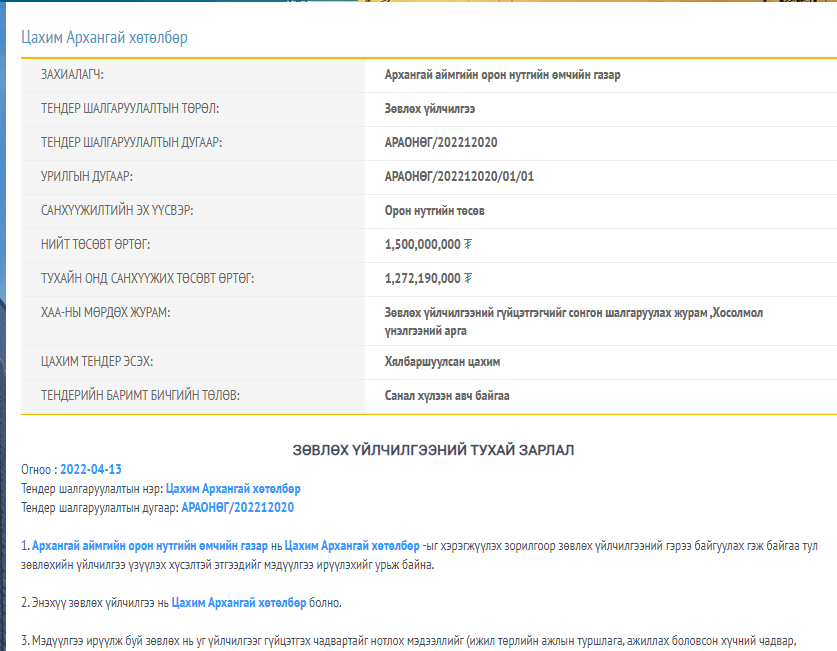Viewport: 837px width, 651px height.
Task: Select customer value in the ЗАХИАЛАГЧ row
Action: [x=502, y=75]
